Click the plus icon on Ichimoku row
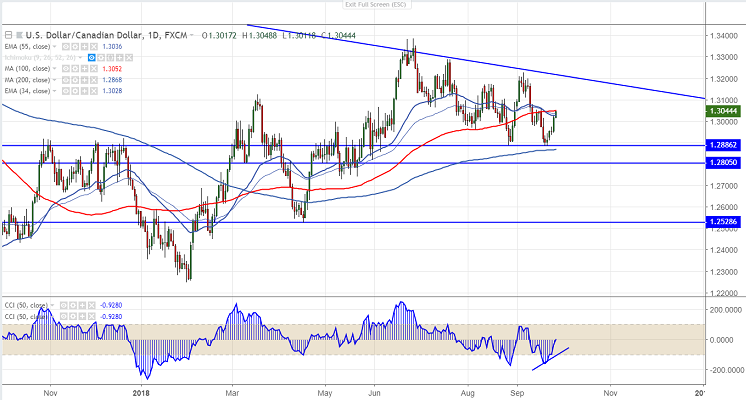The image size is (746, 400). (119, 58)
